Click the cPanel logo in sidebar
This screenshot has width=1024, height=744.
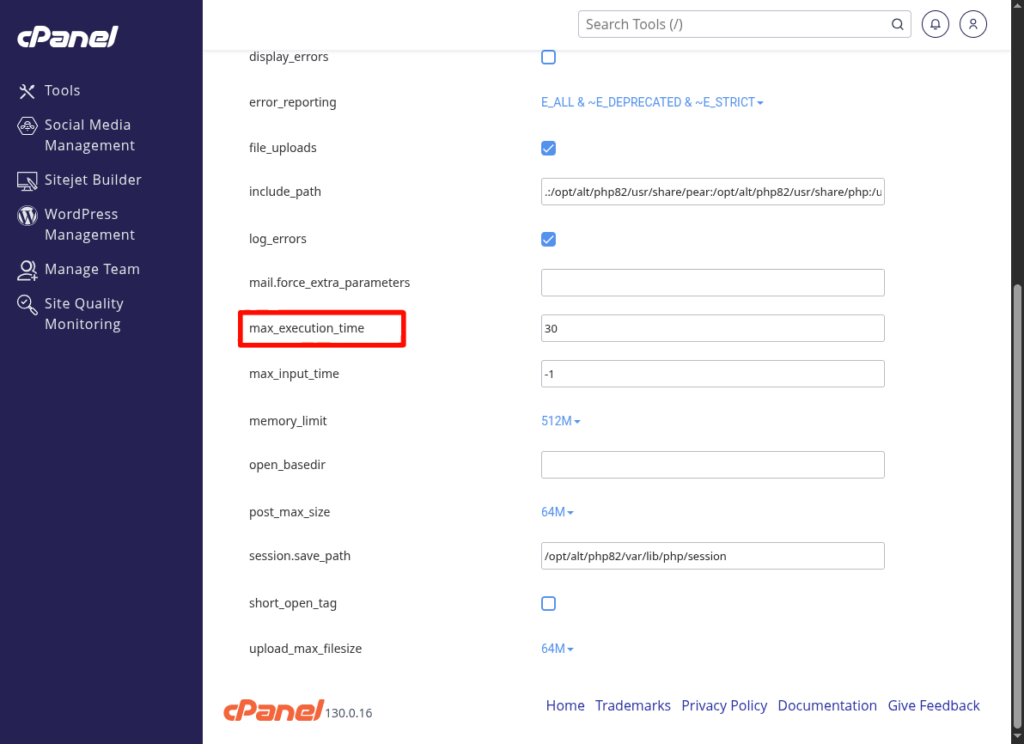(x=68, y=37)
